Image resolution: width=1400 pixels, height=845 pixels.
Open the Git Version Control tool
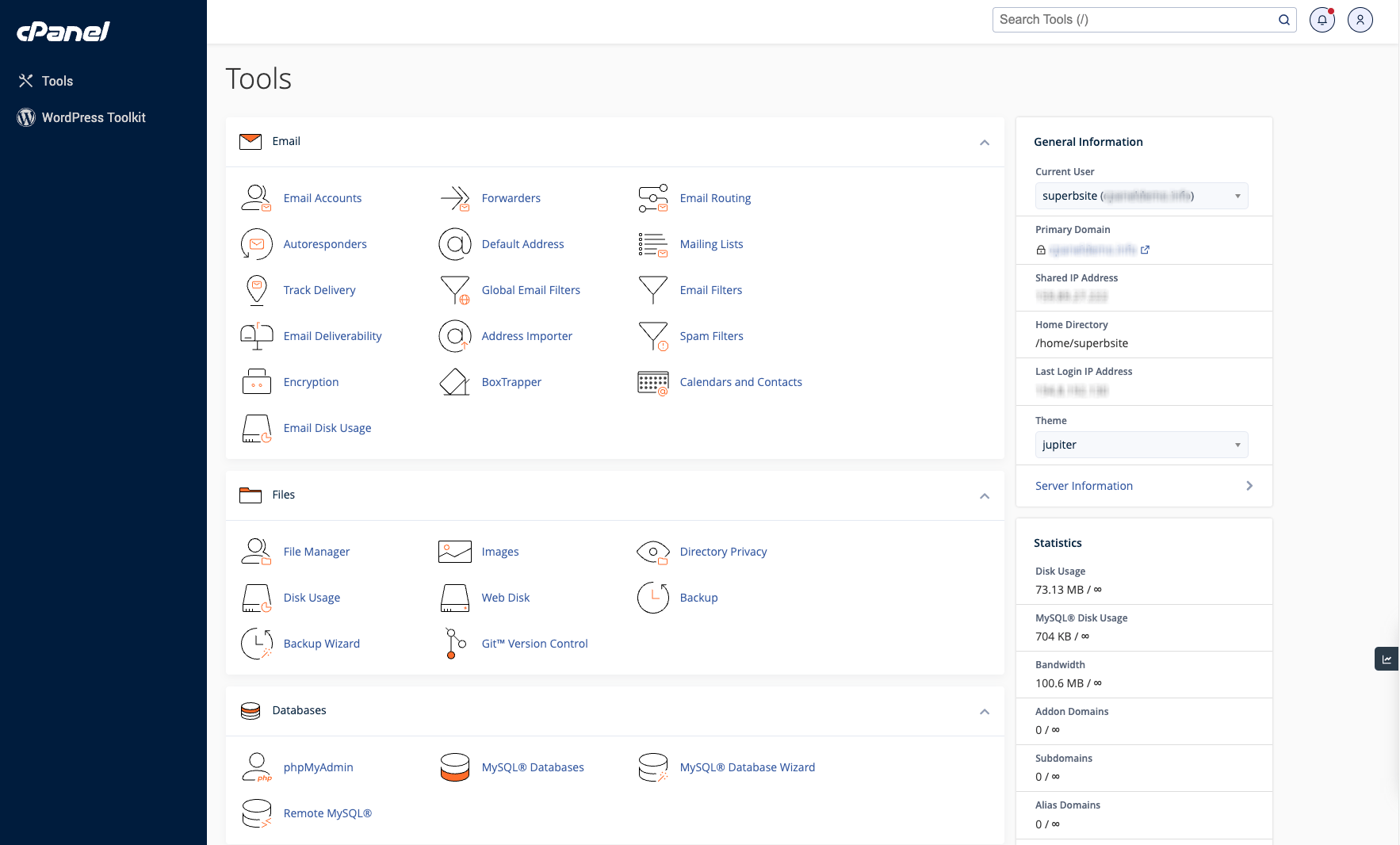tap(534, 644)
